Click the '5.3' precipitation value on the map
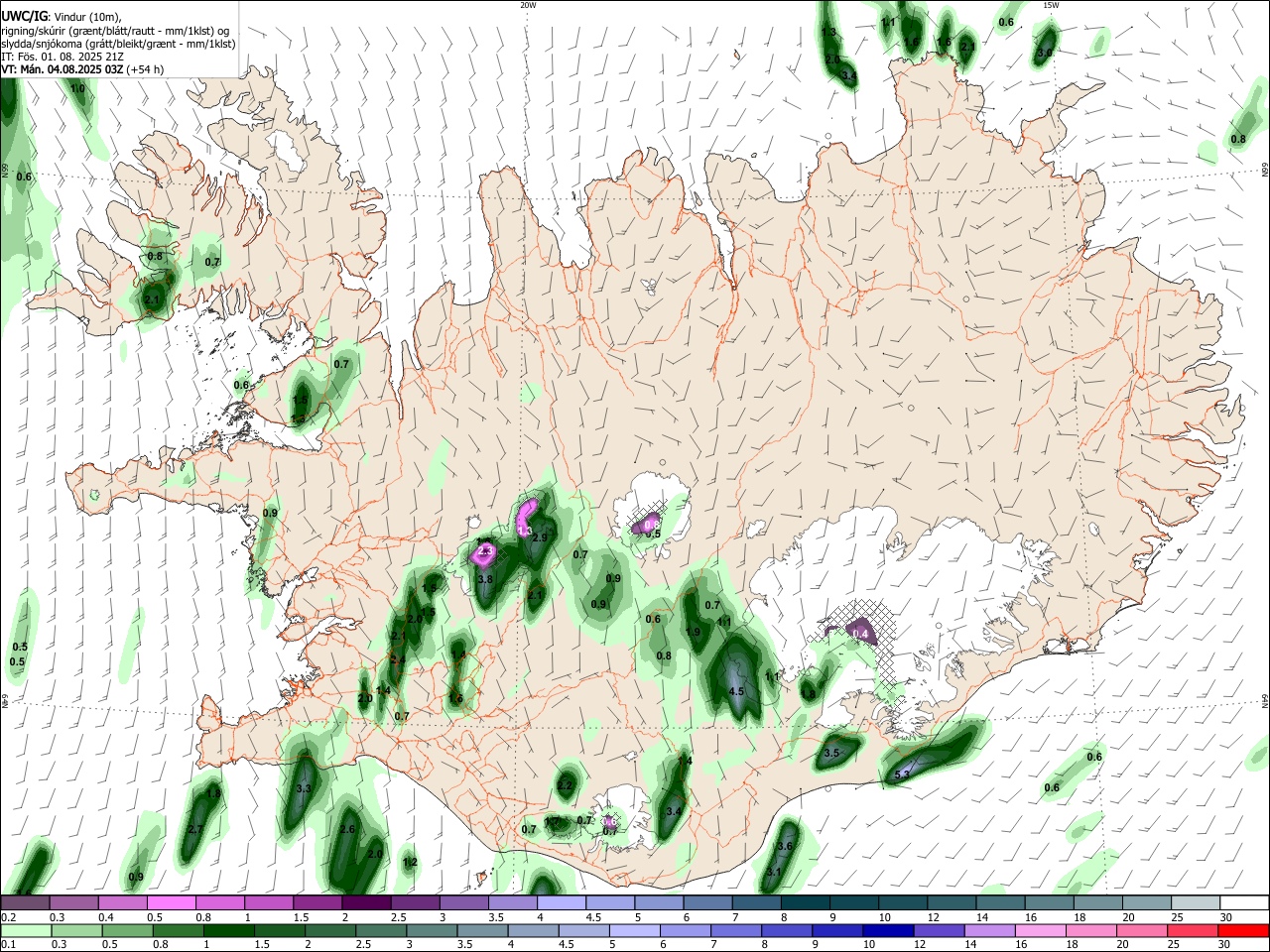 click(x=903, y=774)
